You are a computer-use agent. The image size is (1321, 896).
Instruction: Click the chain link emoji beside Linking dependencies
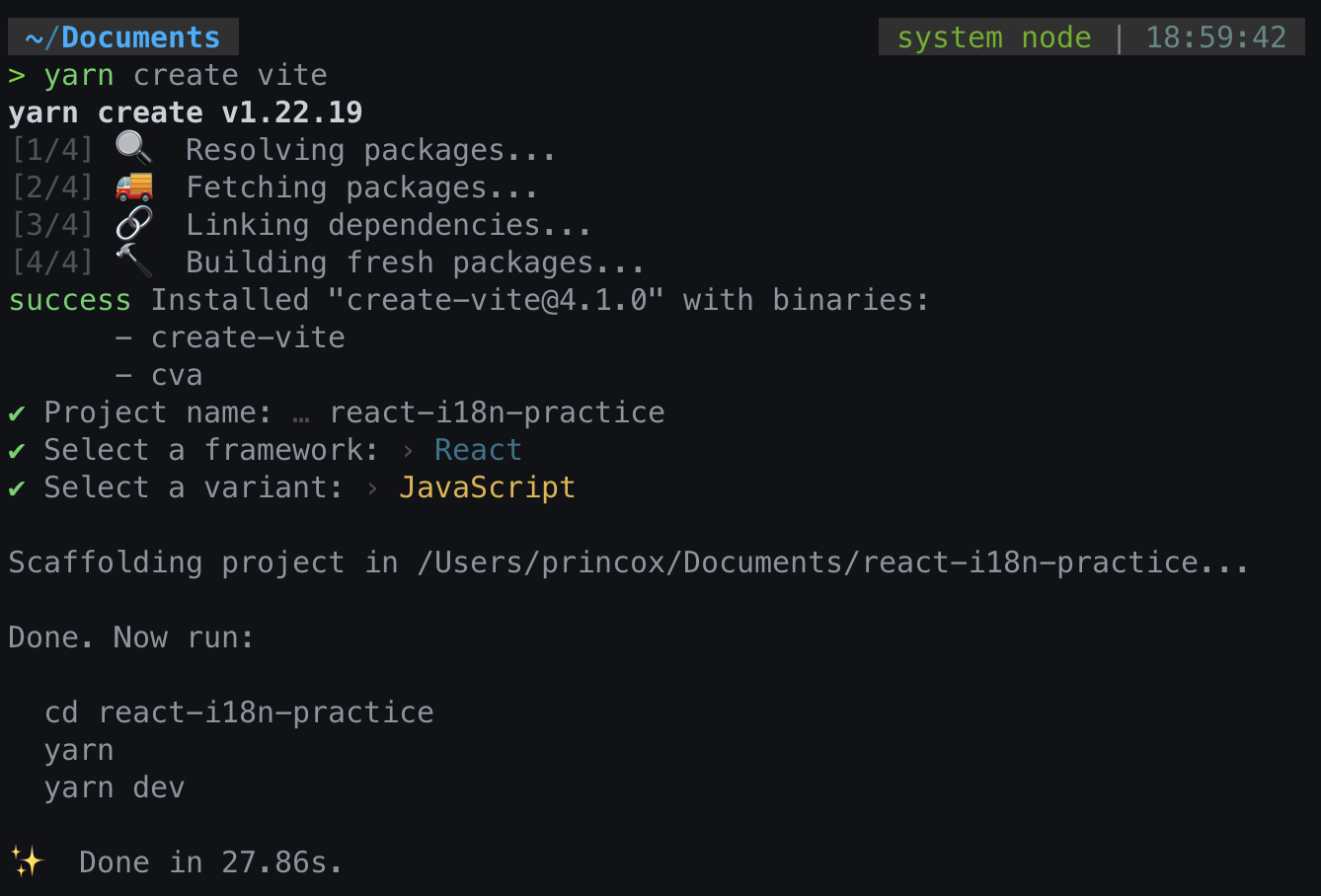point(134,223)
